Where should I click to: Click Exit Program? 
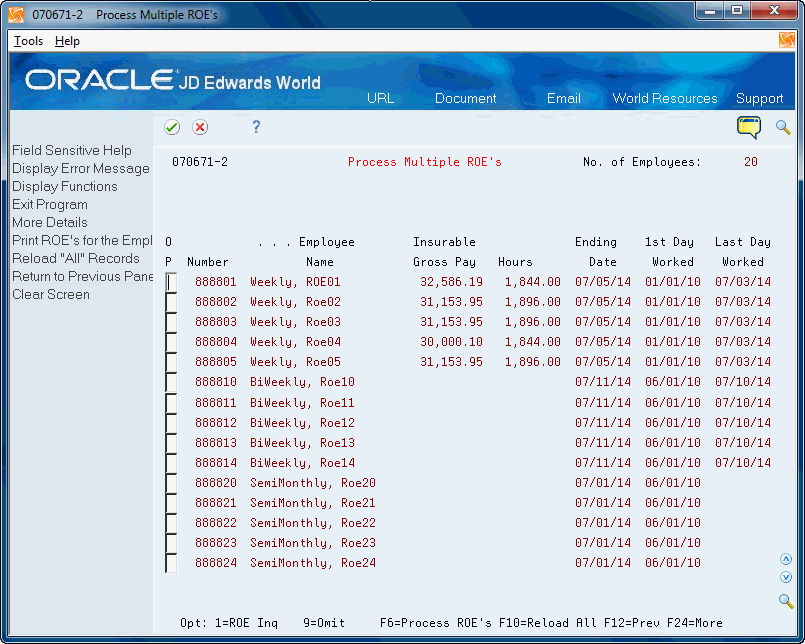pyautogui.click(x=50, y=204)
